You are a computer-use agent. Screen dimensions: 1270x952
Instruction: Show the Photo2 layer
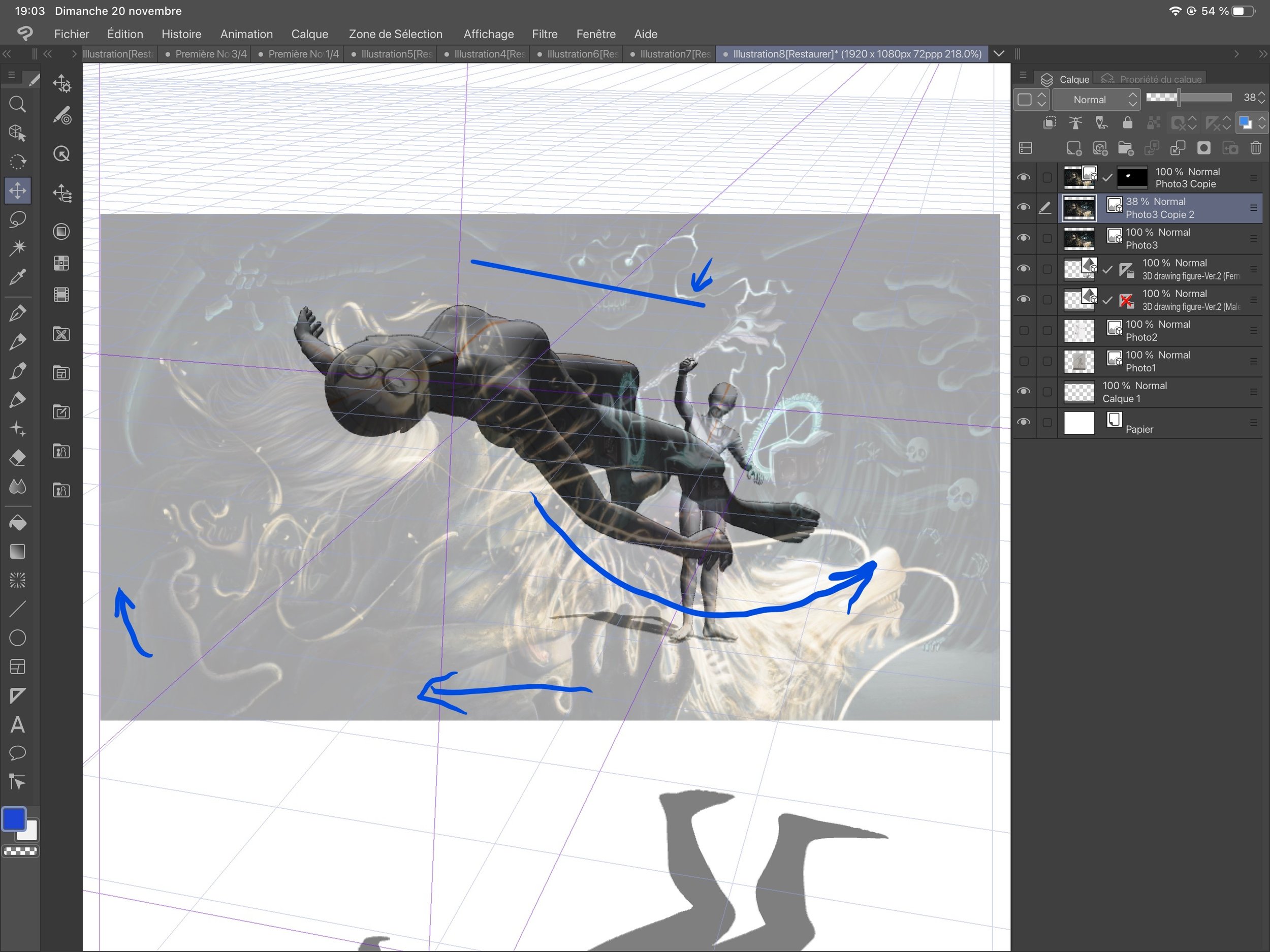pyautogui.click(x=1023, y=331)
